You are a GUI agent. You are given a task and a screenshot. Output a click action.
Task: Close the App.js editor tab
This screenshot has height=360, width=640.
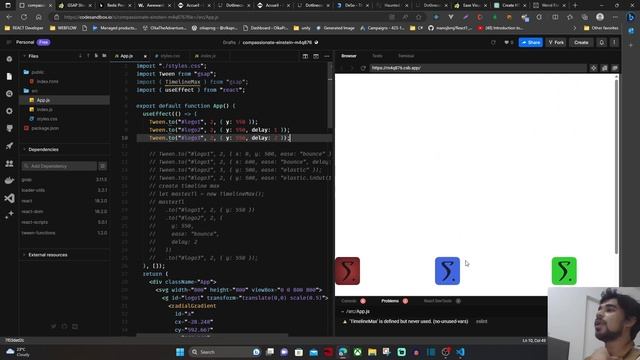click(145, 56)
